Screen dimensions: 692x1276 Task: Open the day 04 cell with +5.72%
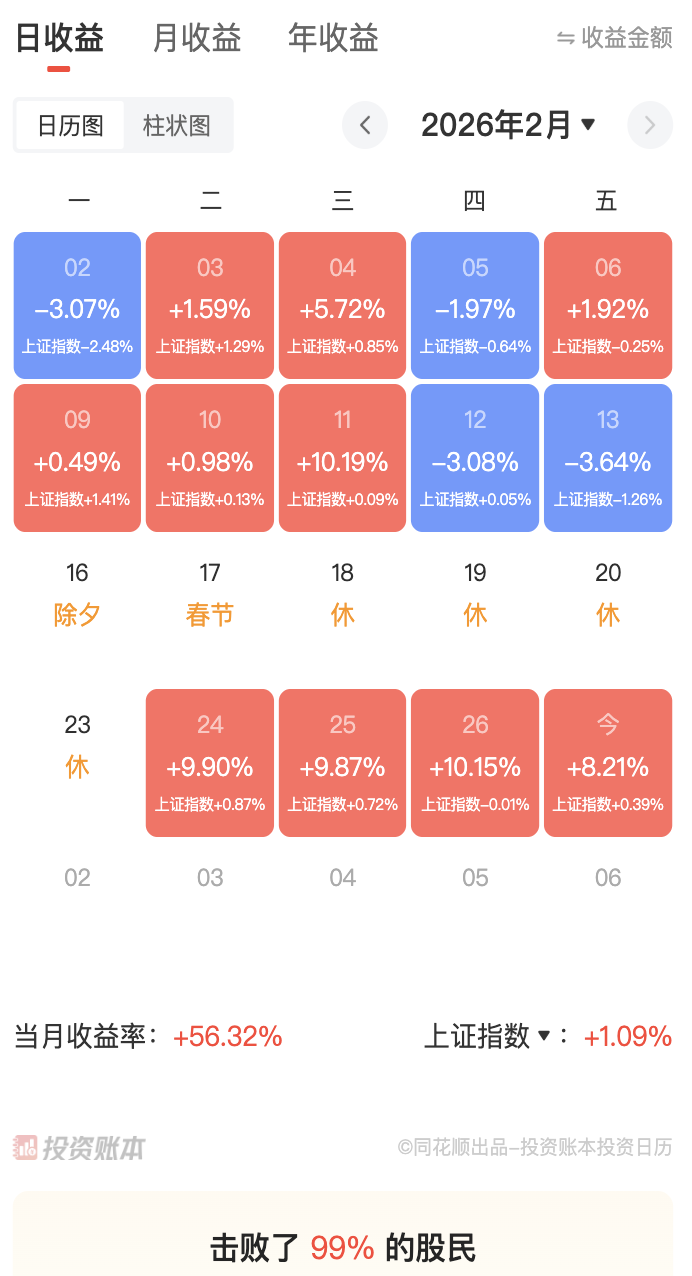pyautogui.click(x=342, y=306)
